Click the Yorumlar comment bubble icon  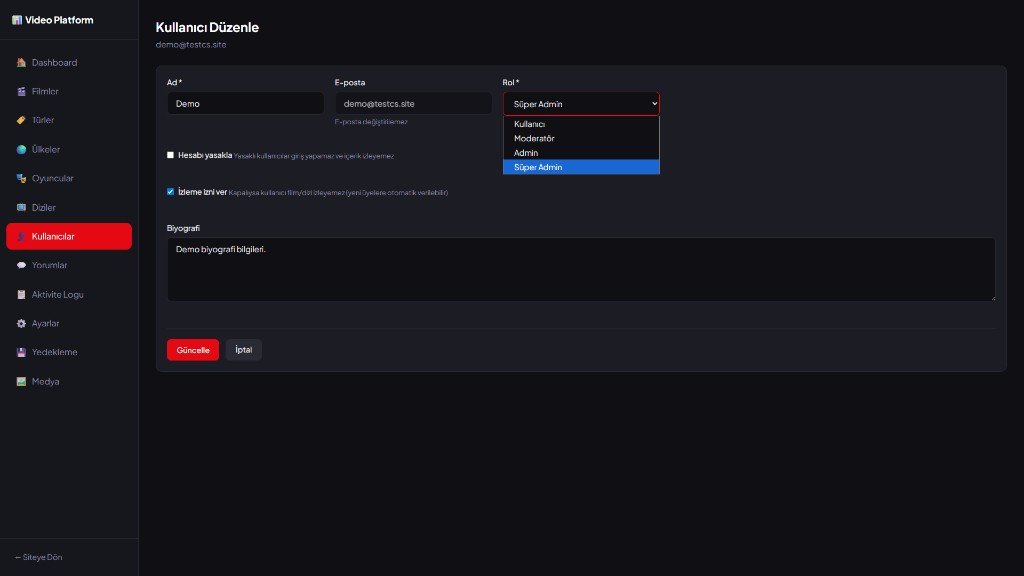[20, 265]
